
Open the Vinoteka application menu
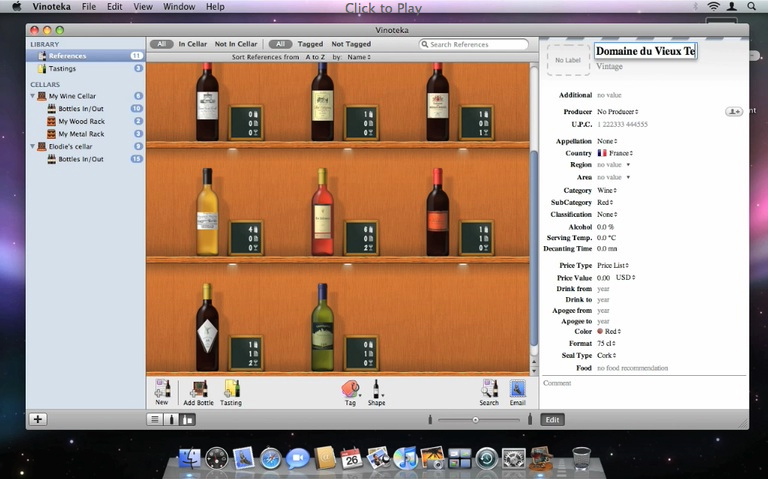pos(51,6)
